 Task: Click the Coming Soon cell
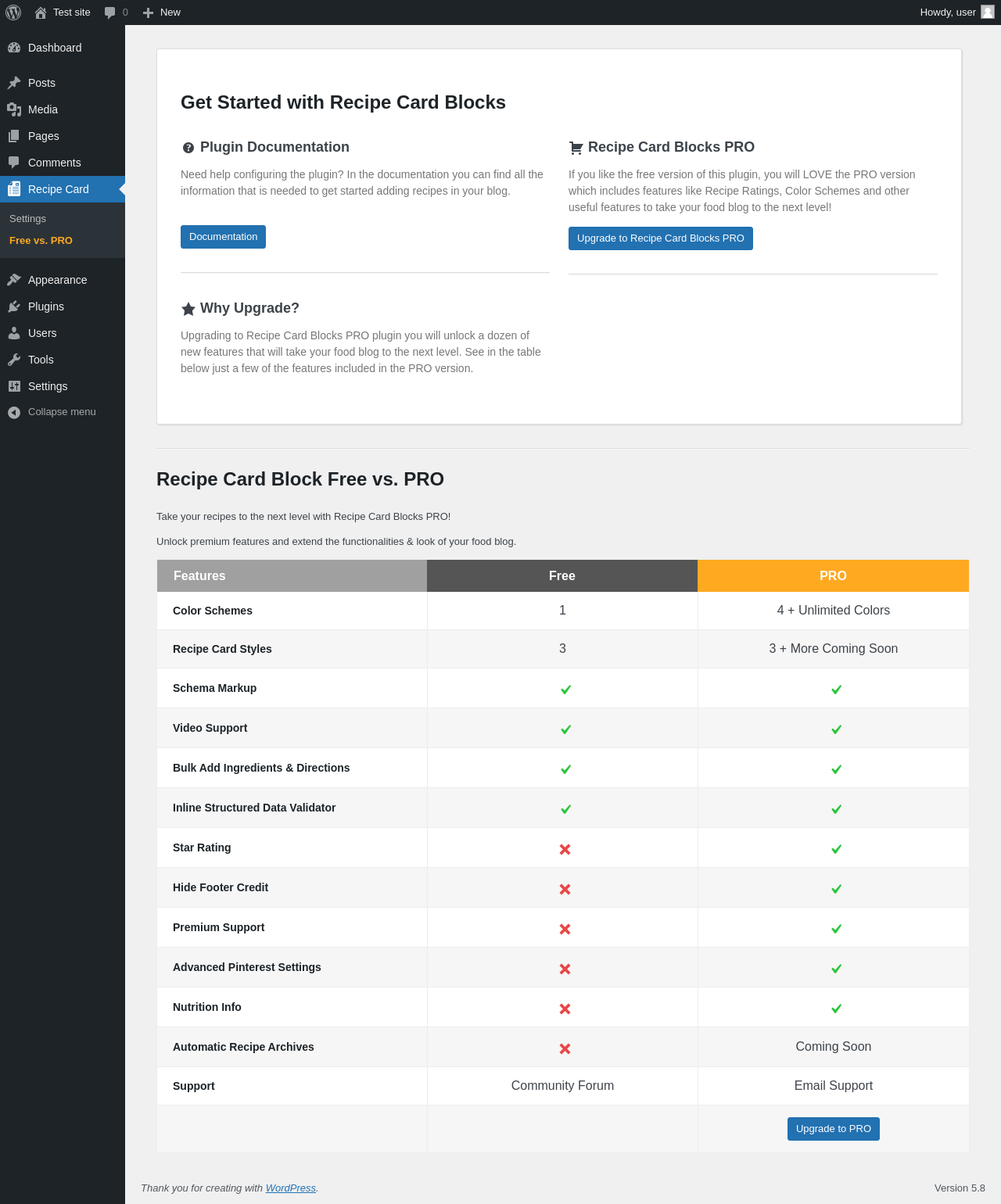tap(834, 1047)
